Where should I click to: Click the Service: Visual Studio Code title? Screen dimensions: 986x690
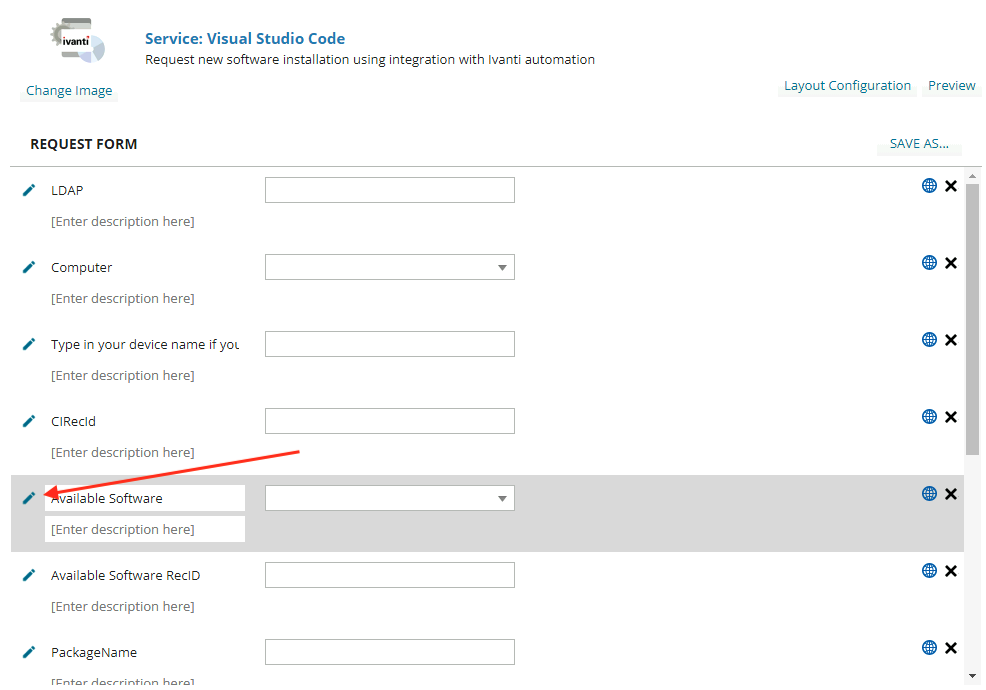[x=245, y=38]
